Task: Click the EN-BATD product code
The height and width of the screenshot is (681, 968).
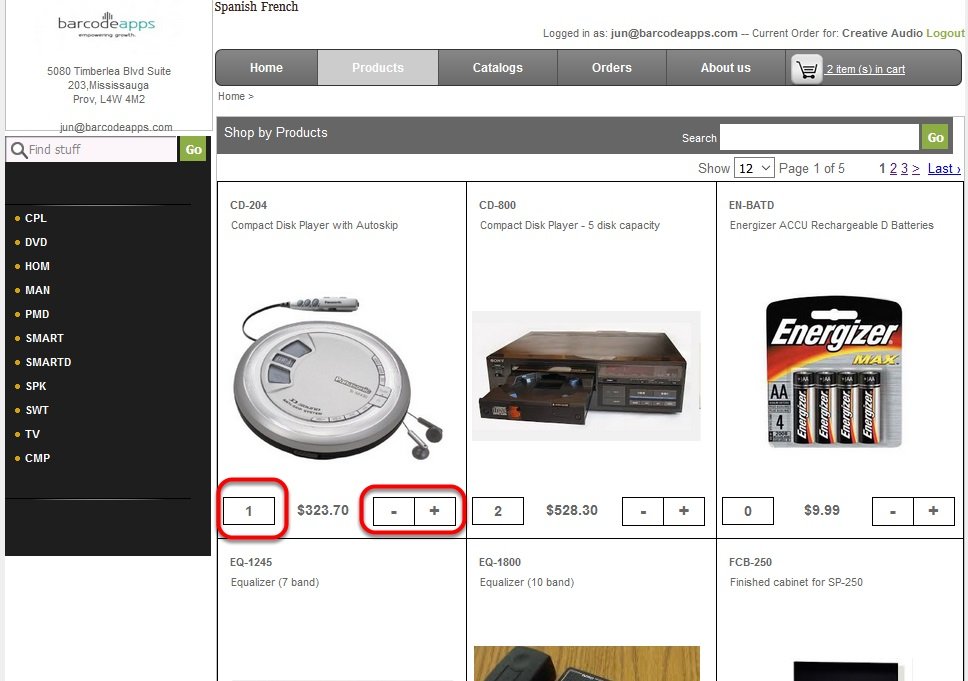Action: pos(751,205)
